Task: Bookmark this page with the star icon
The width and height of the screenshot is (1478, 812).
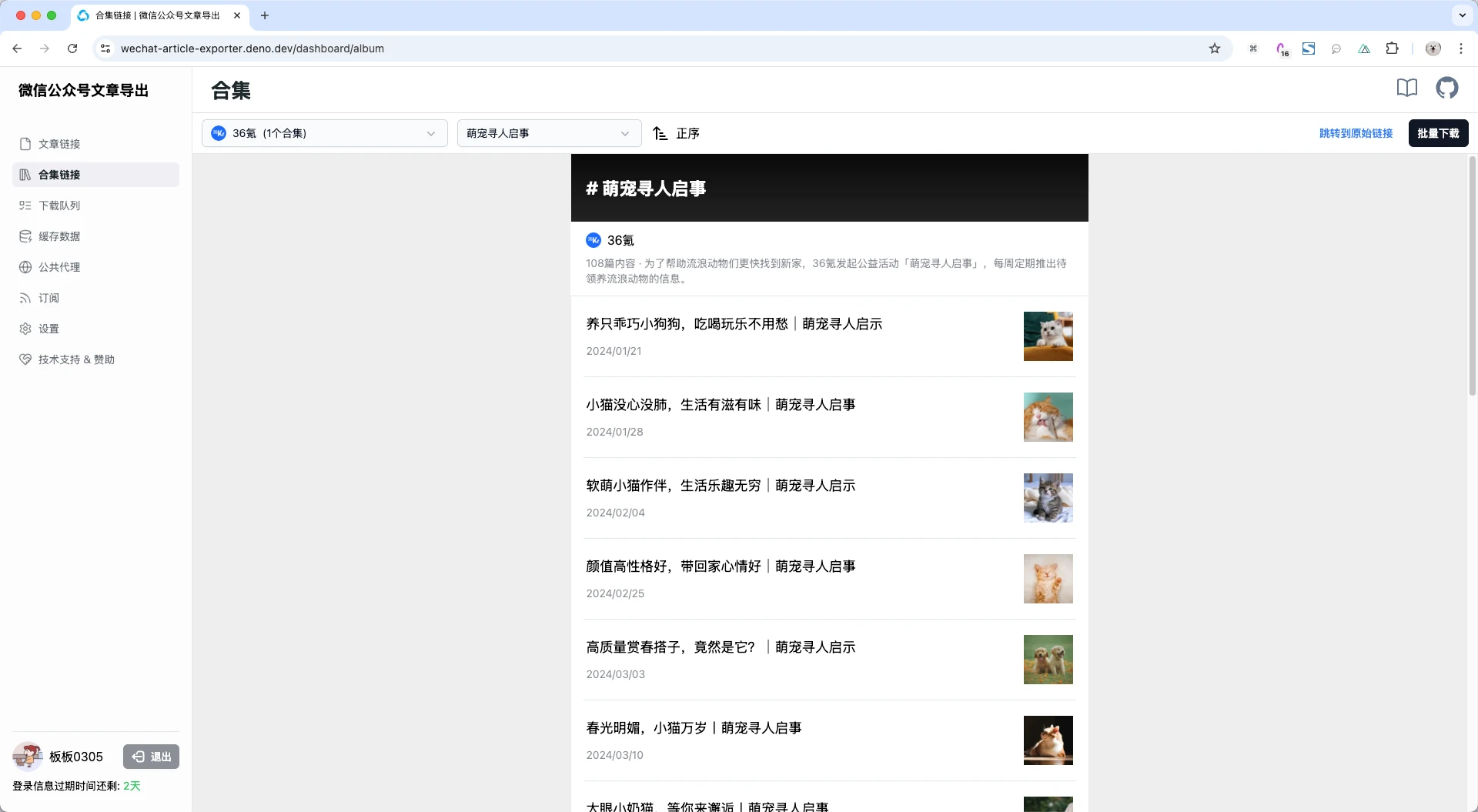Action: pyautogui.click(x=1215, y=48)
